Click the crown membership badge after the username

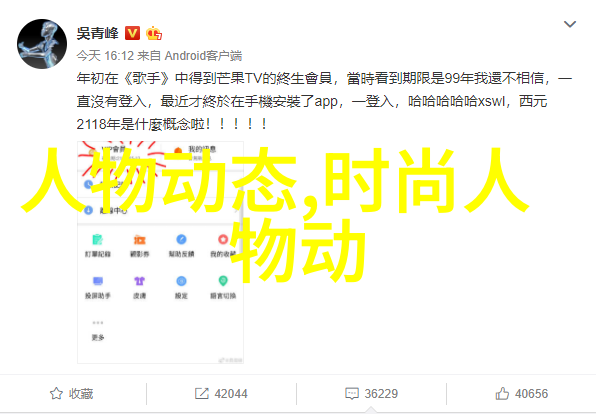(154, 33)
